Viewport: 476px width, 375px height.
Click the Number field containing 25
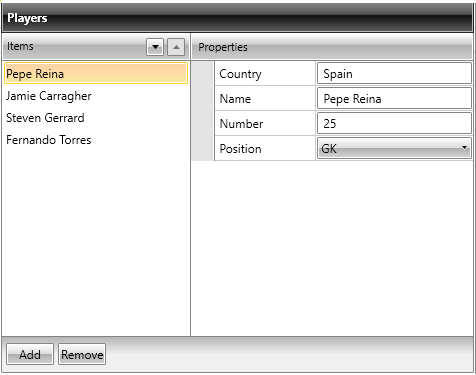[x=394, y=123]
